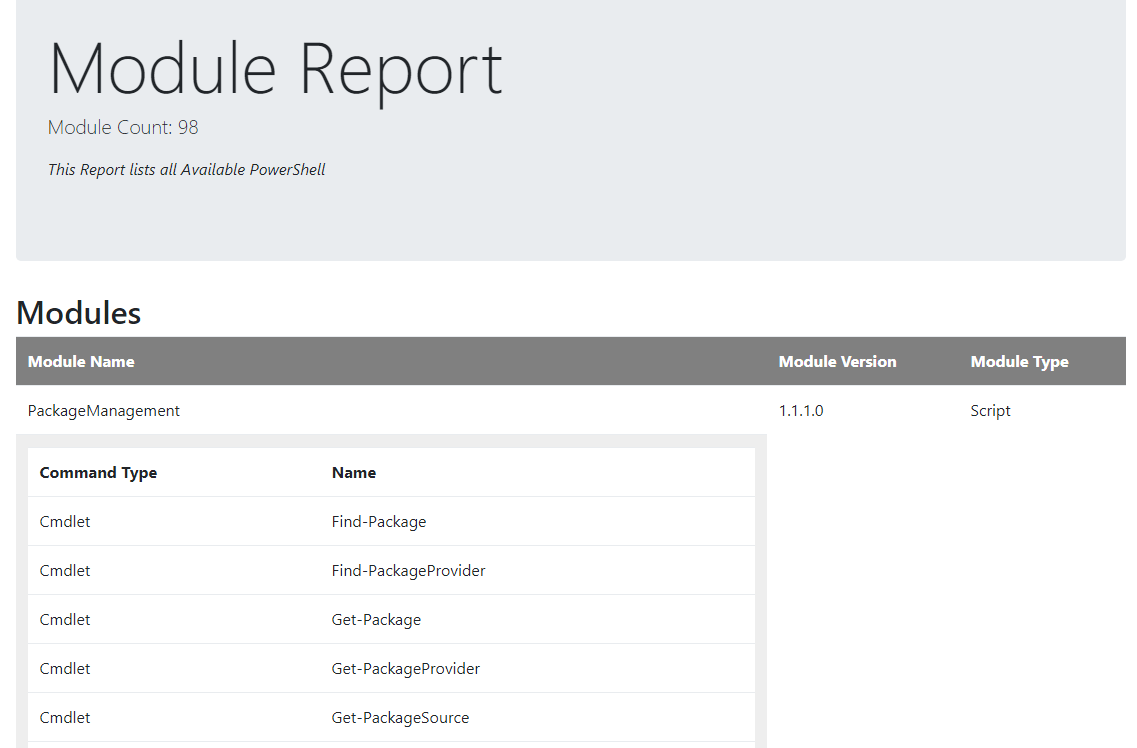Expand the PackageManagement module row
This screenshot has height=748, width=1137.
pyautogui.click(x=104, y=410)
